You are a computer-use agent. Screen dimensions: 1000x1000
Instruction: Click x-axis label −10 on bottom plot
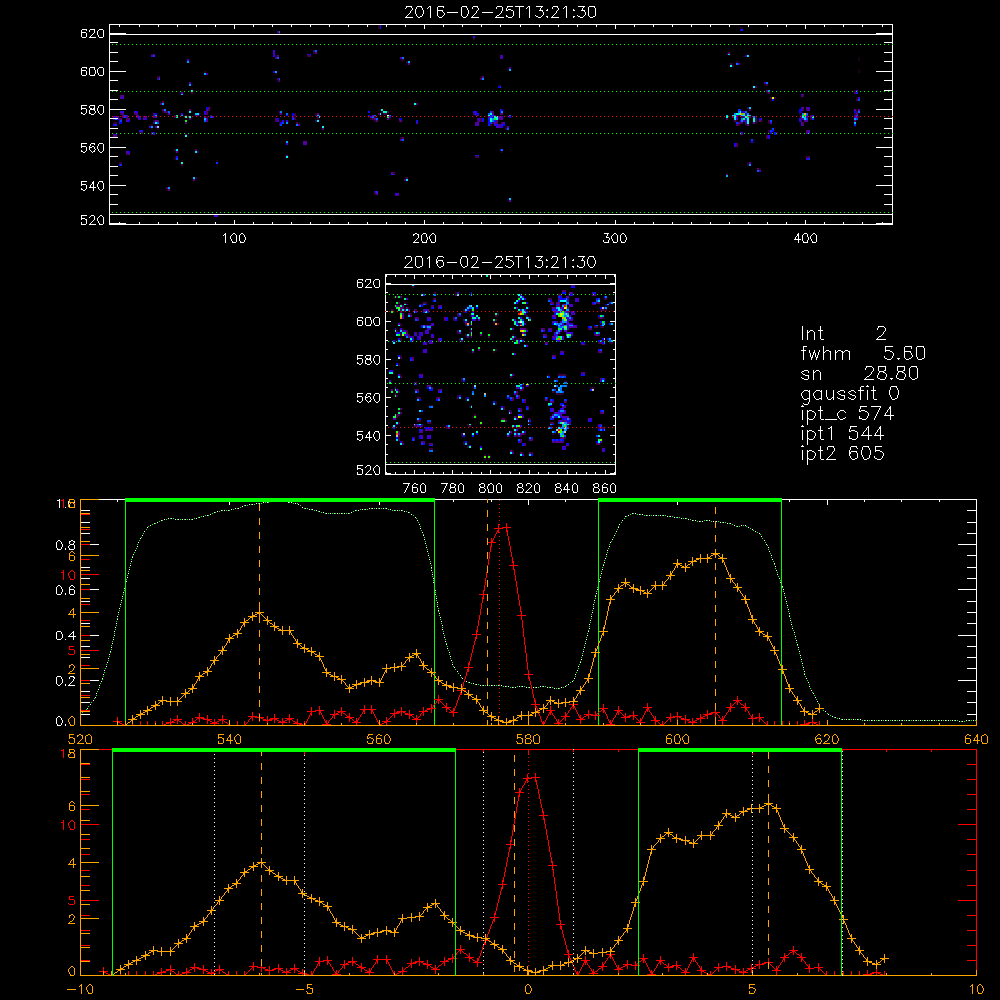(x=80, y=990)
